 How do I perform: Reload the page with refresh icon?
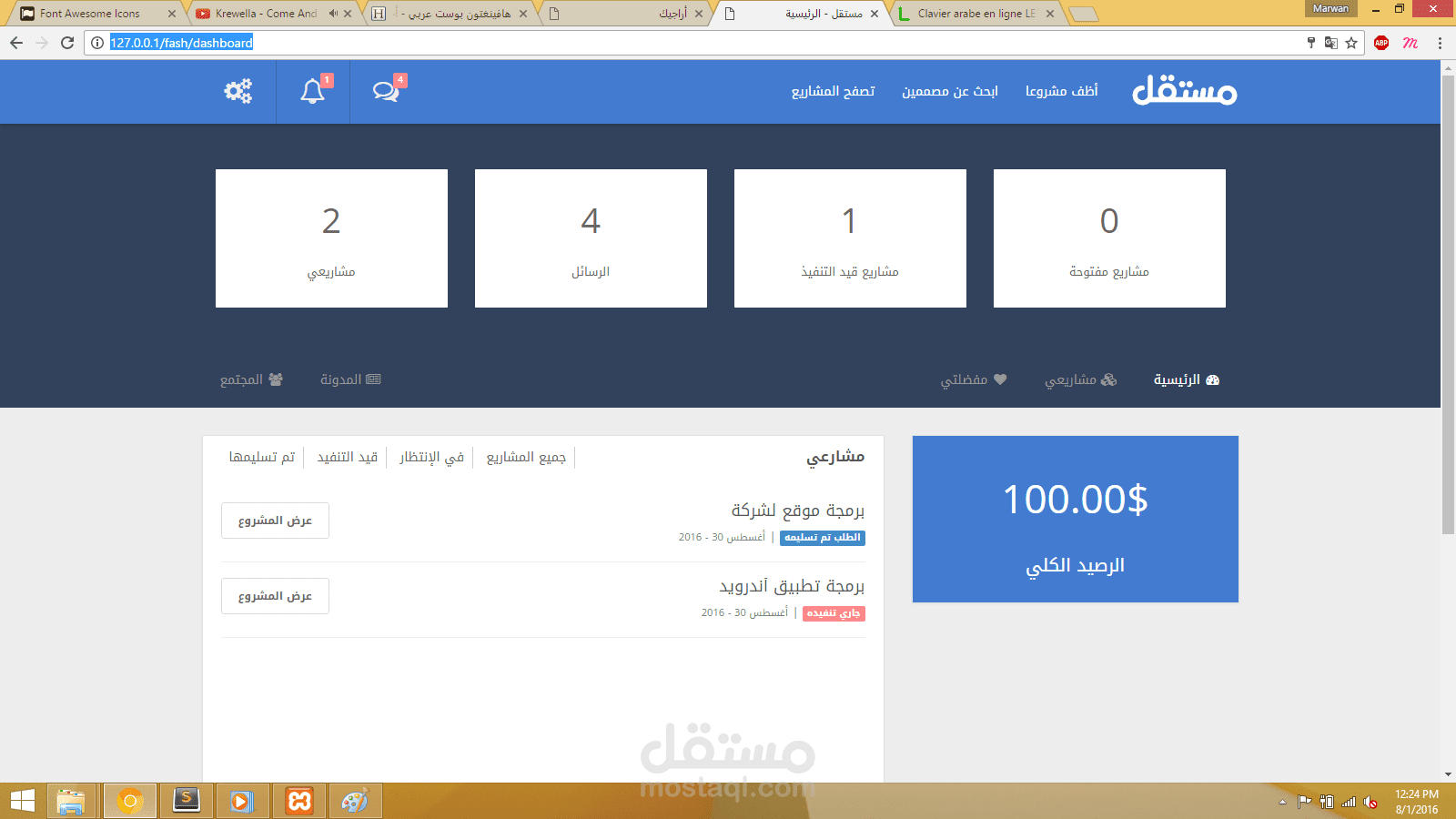(67, 43)
